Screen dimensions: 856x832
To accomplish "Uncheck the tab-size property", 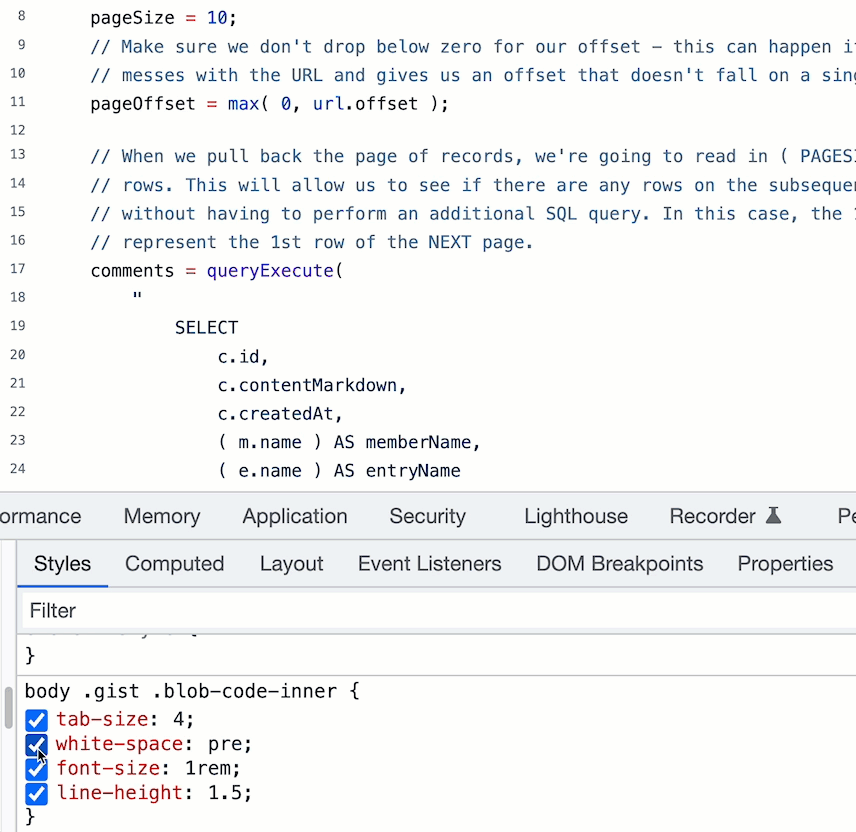I will tap(36, 720).
